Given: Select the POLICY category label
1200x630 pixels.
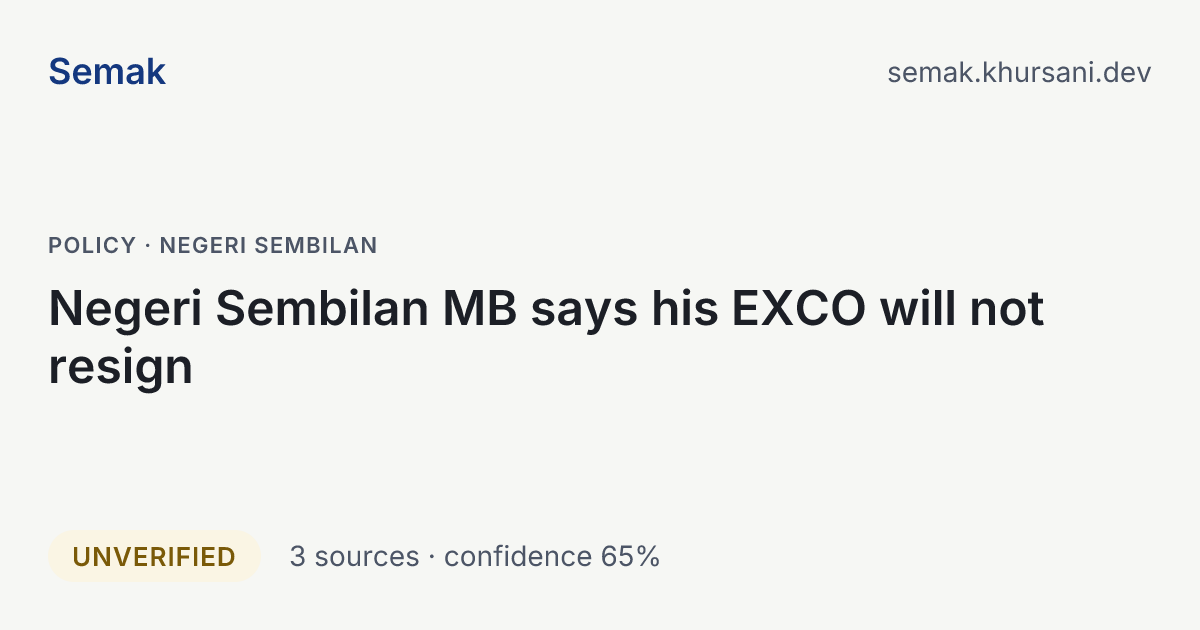Looking at the screenshot, I should click(x=92, y=245).
